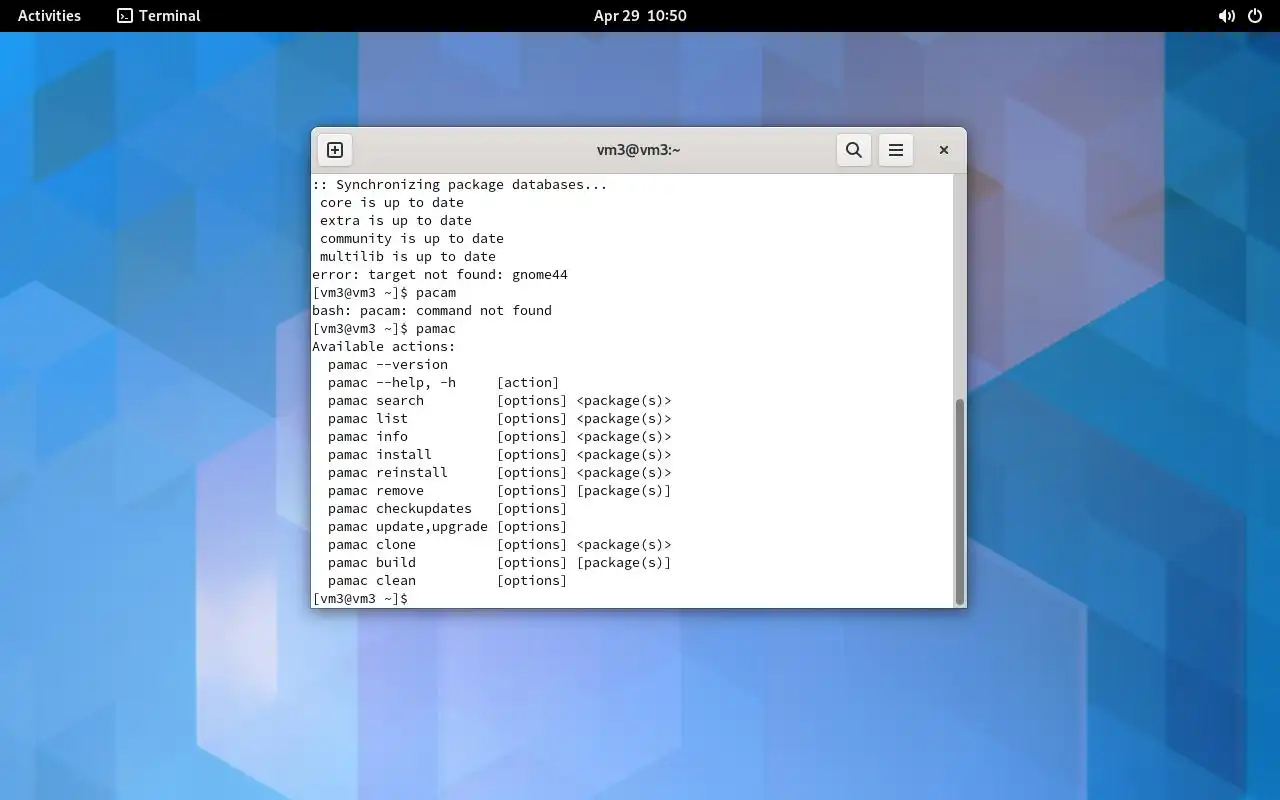1280x800 pixels.
Task: Click the 'pamac build' line
Action: pos(499,563)
